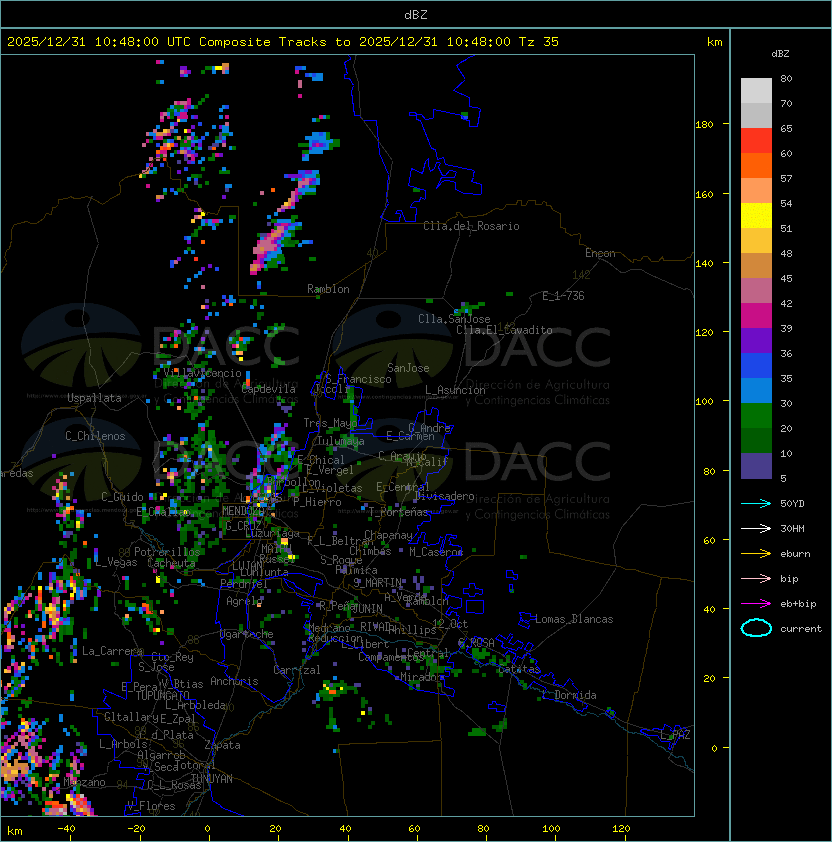Click the Manzano label

[84, 782]
